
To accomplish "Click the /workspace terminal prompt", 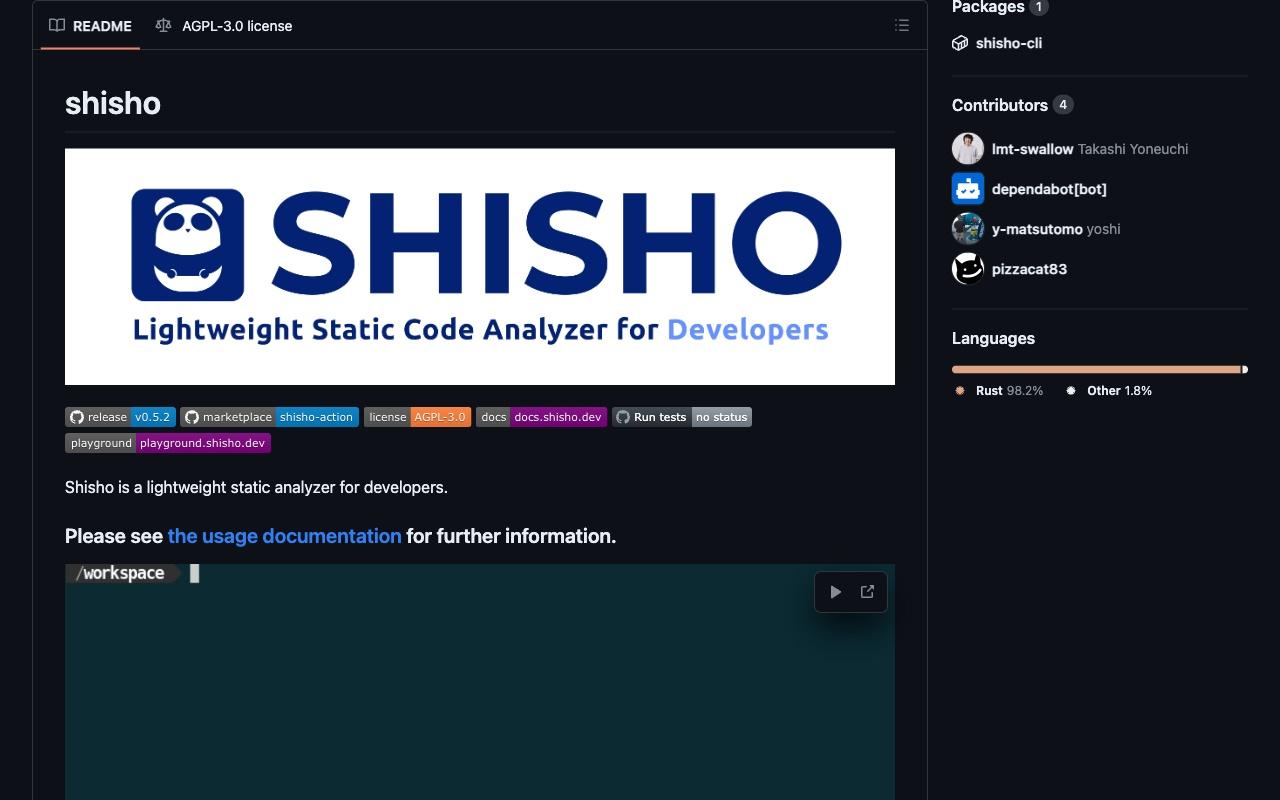I will click(124, 573).
